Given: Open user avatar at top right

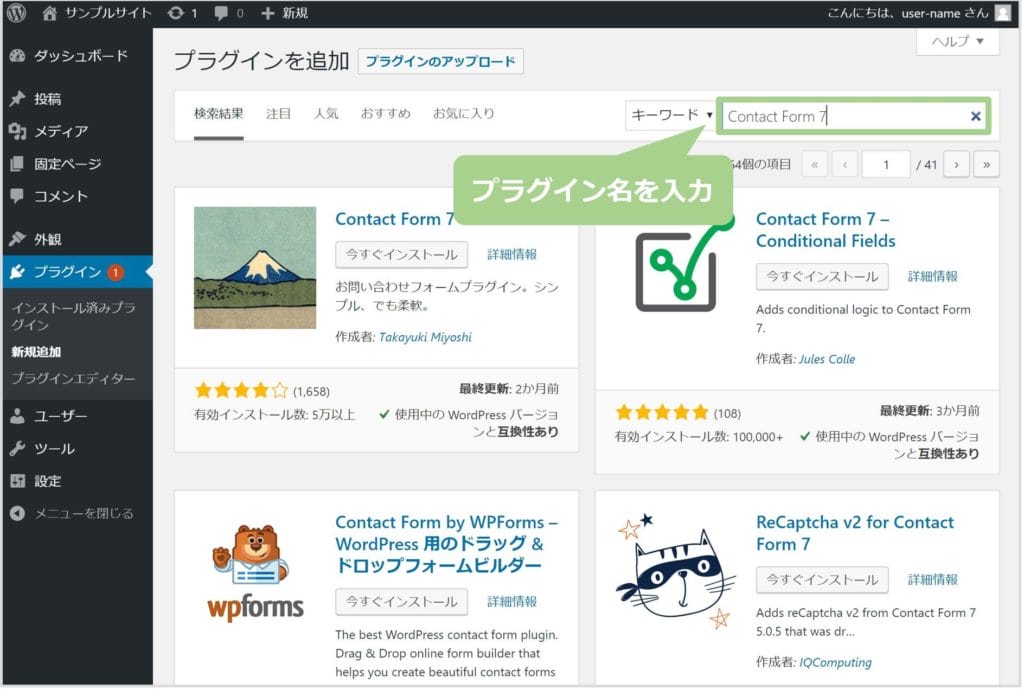Looking at the screenshot, I should click(x=1002, y=13).
